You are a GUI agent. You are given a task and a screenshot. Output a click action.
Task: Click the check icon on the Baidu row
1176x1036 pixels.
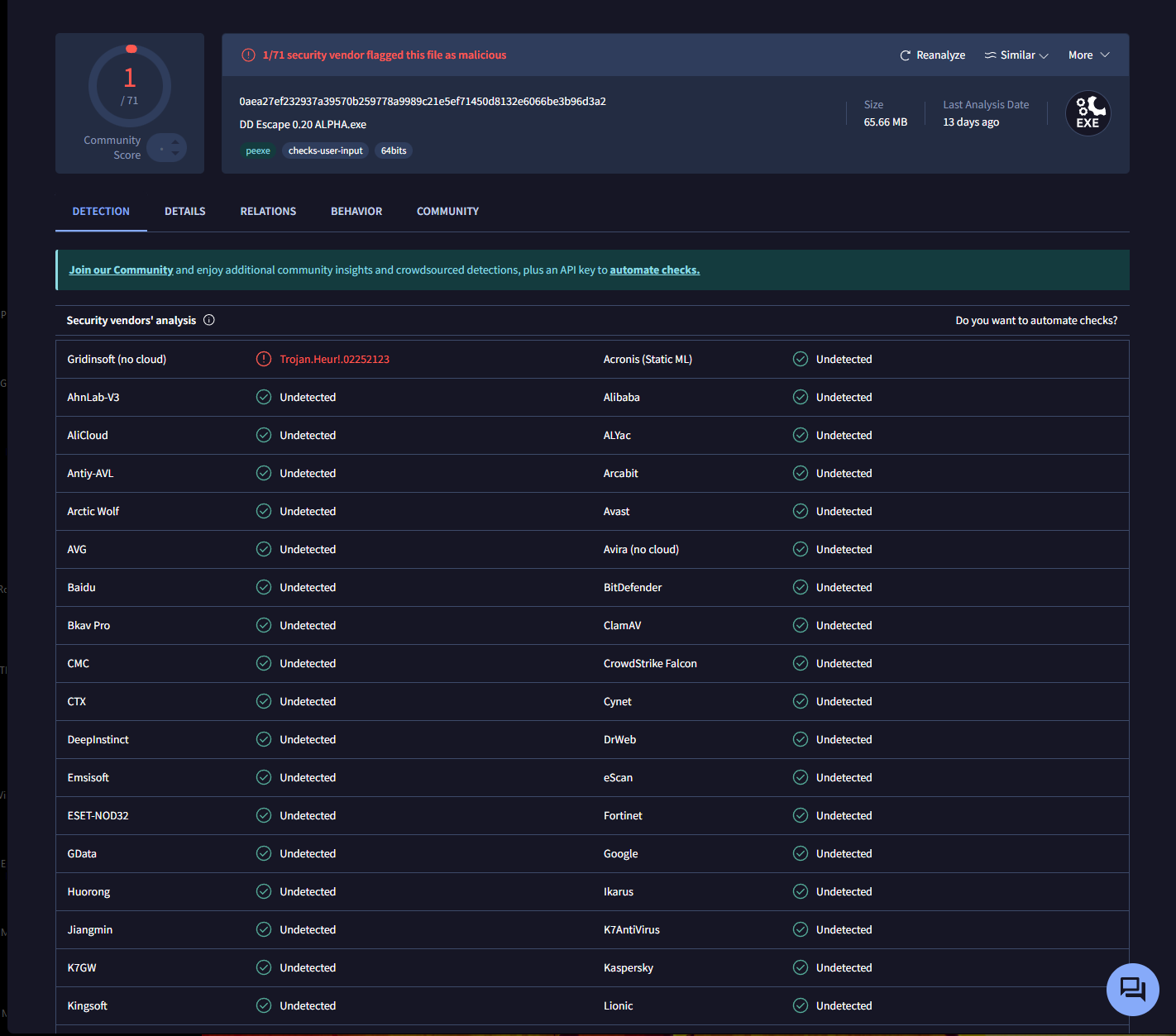click(x=264, y=587)
